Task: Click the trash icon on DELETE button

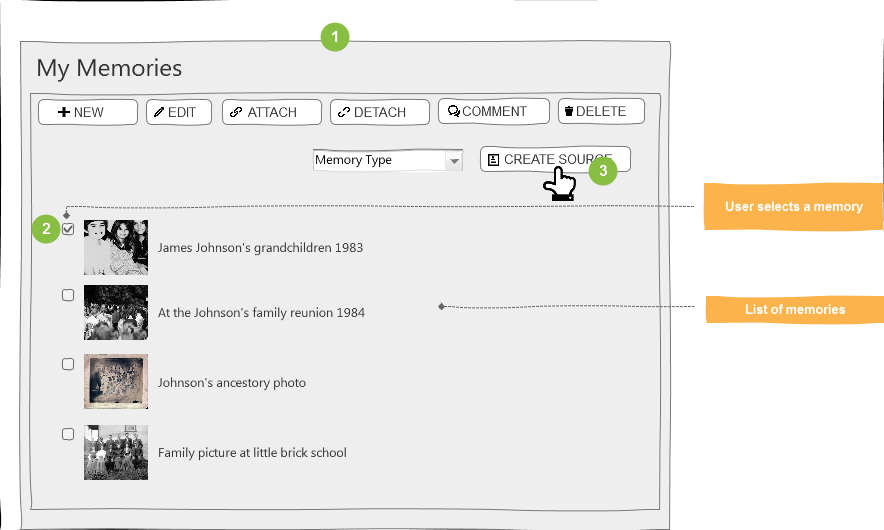Action: 569,111
